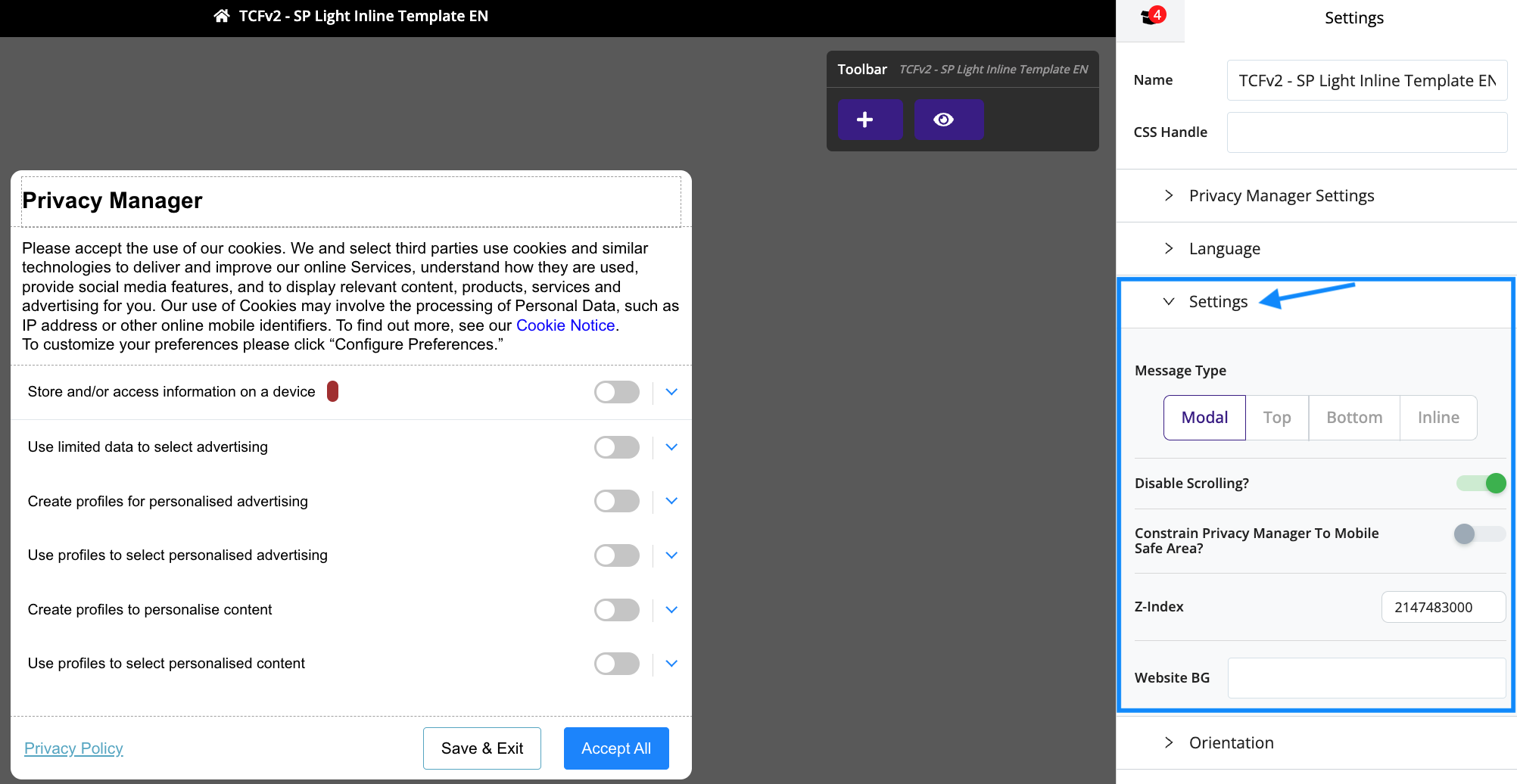
Task: Toggle Store and/or access information on a device
Action: (x=617, y=392)
